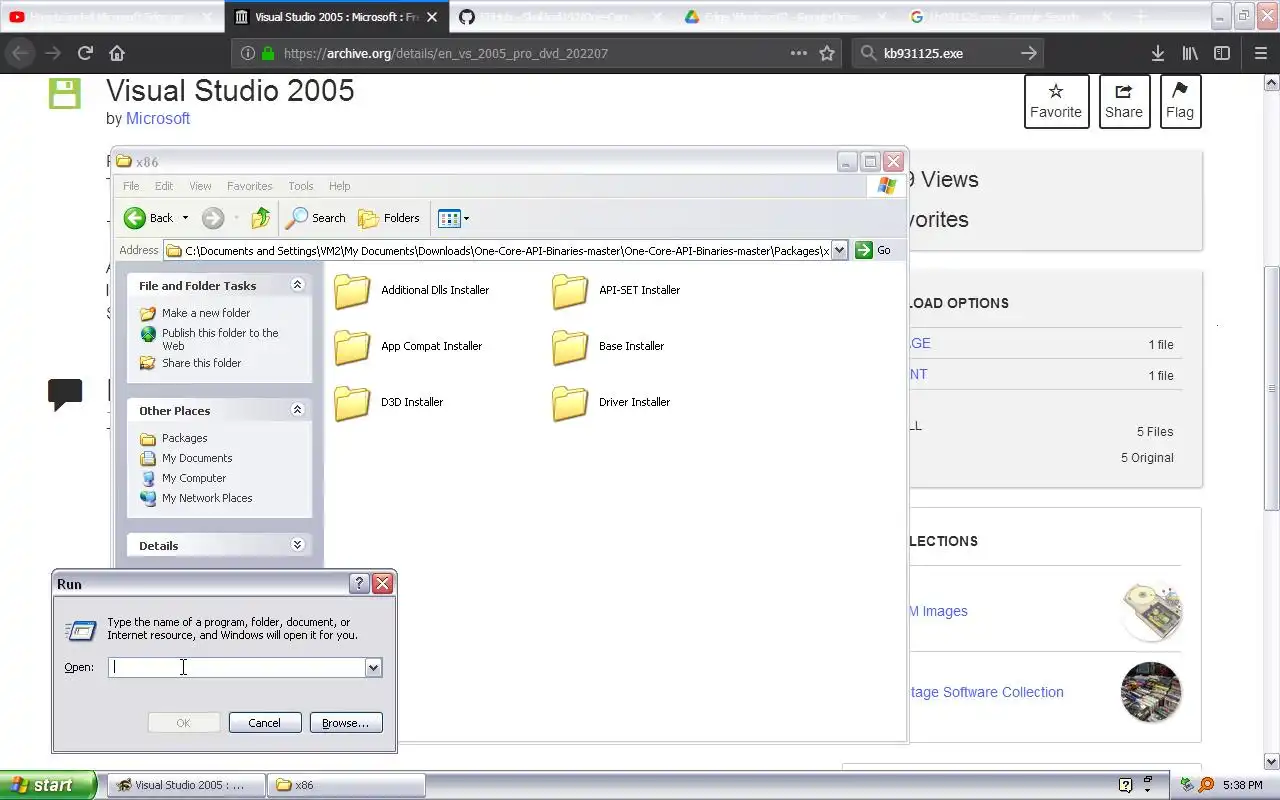
Task: Open Search in the Explorer toolbar
Action: point(316,218)
